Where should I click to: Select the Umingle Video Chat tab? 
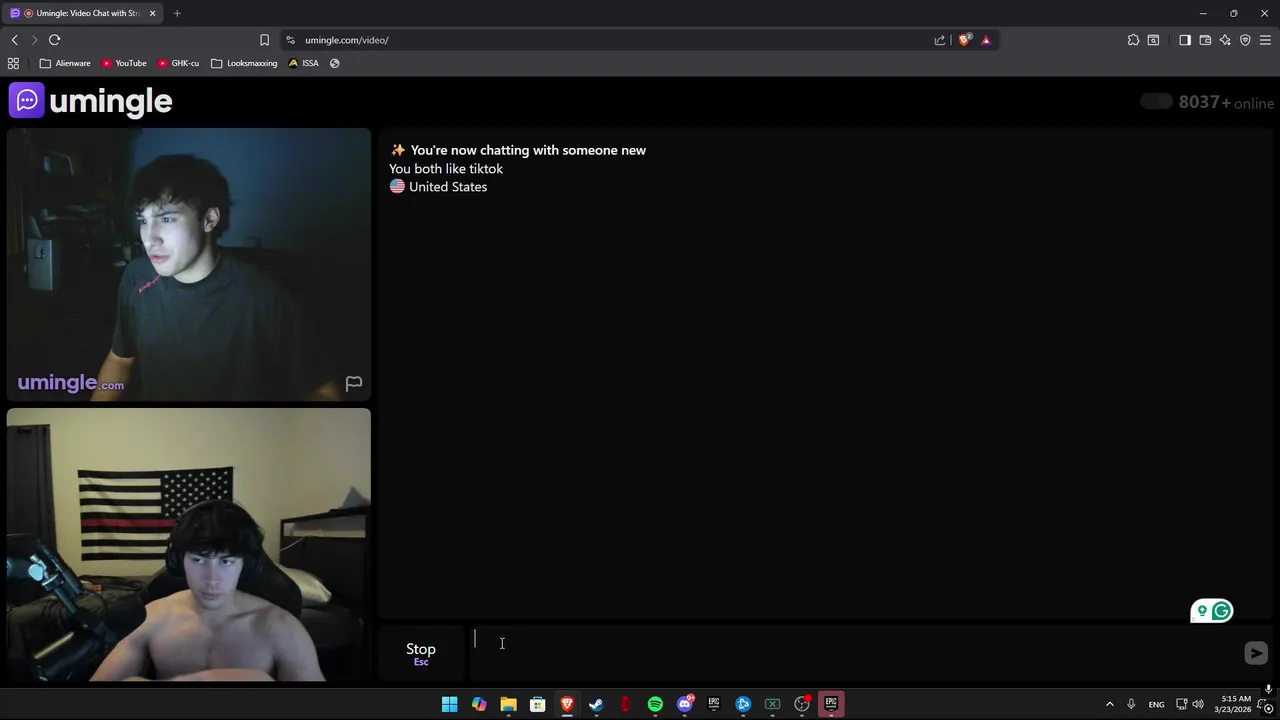tap(82, 13)
